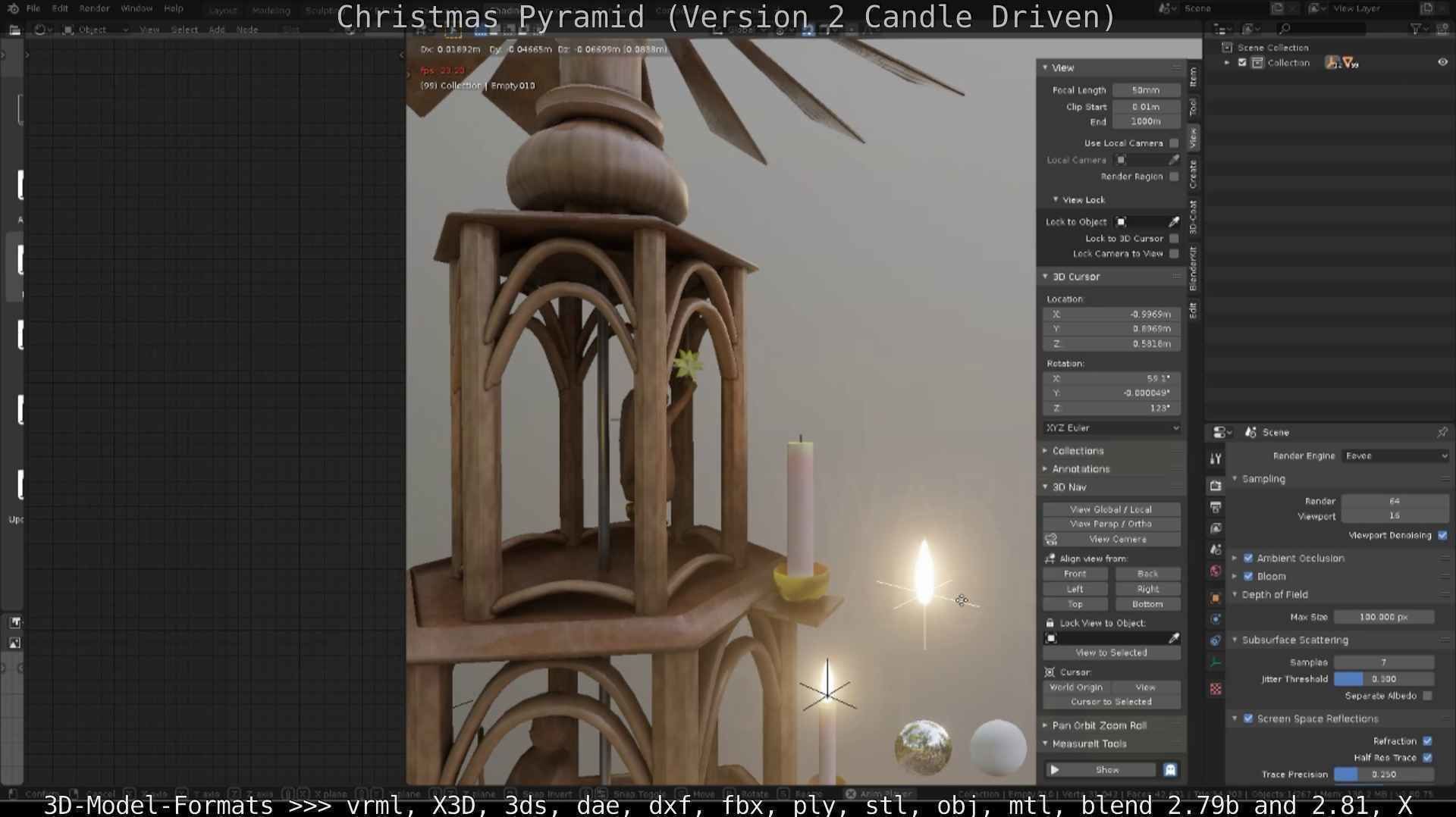Image resolution: width=1456 pixels, height=817 pixels.
Task: Open the Output properties tab icon
Action: click(1216, 507)
